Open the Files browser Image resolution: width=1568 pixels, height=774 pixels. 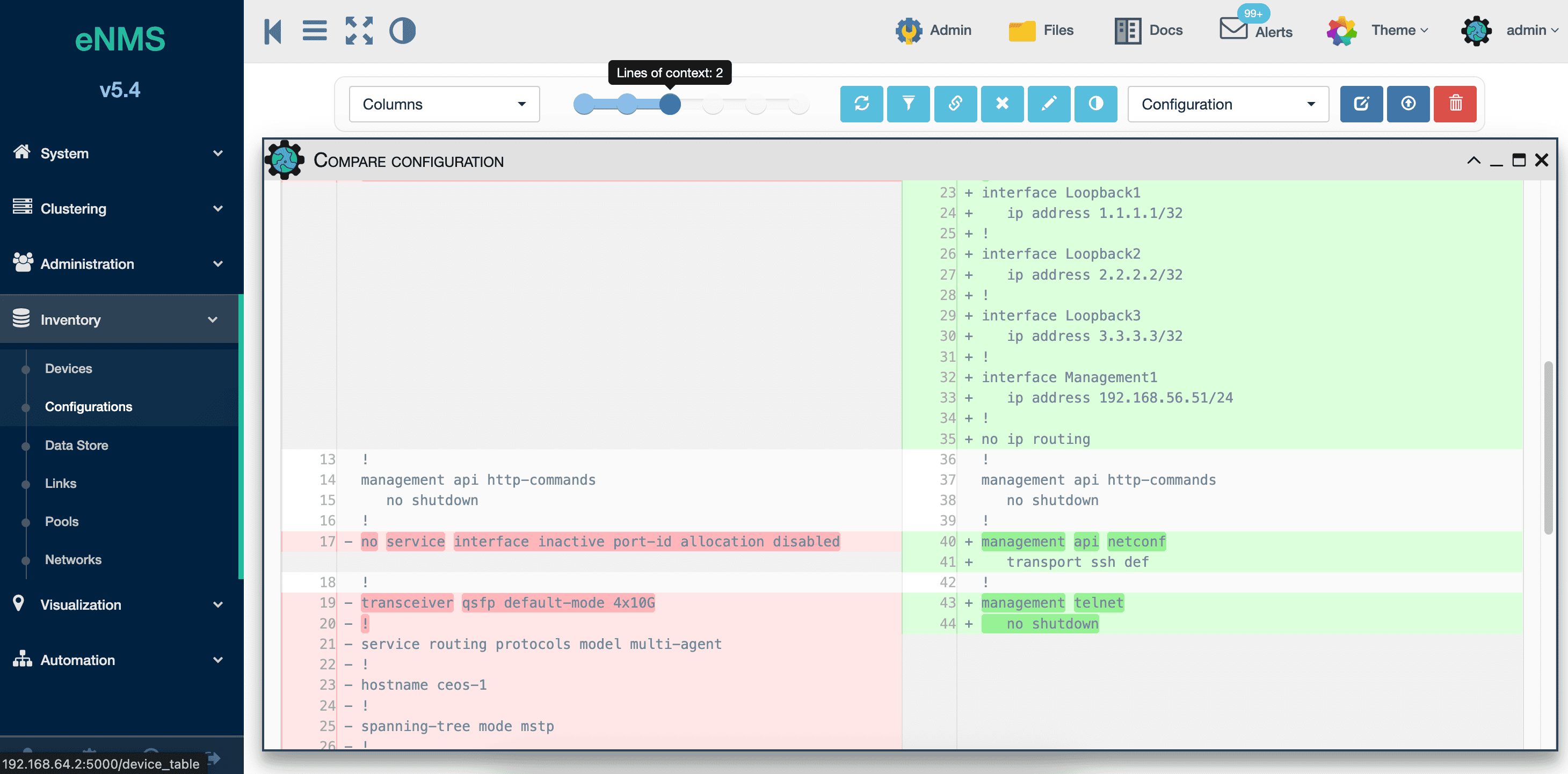coord(1041,31)
